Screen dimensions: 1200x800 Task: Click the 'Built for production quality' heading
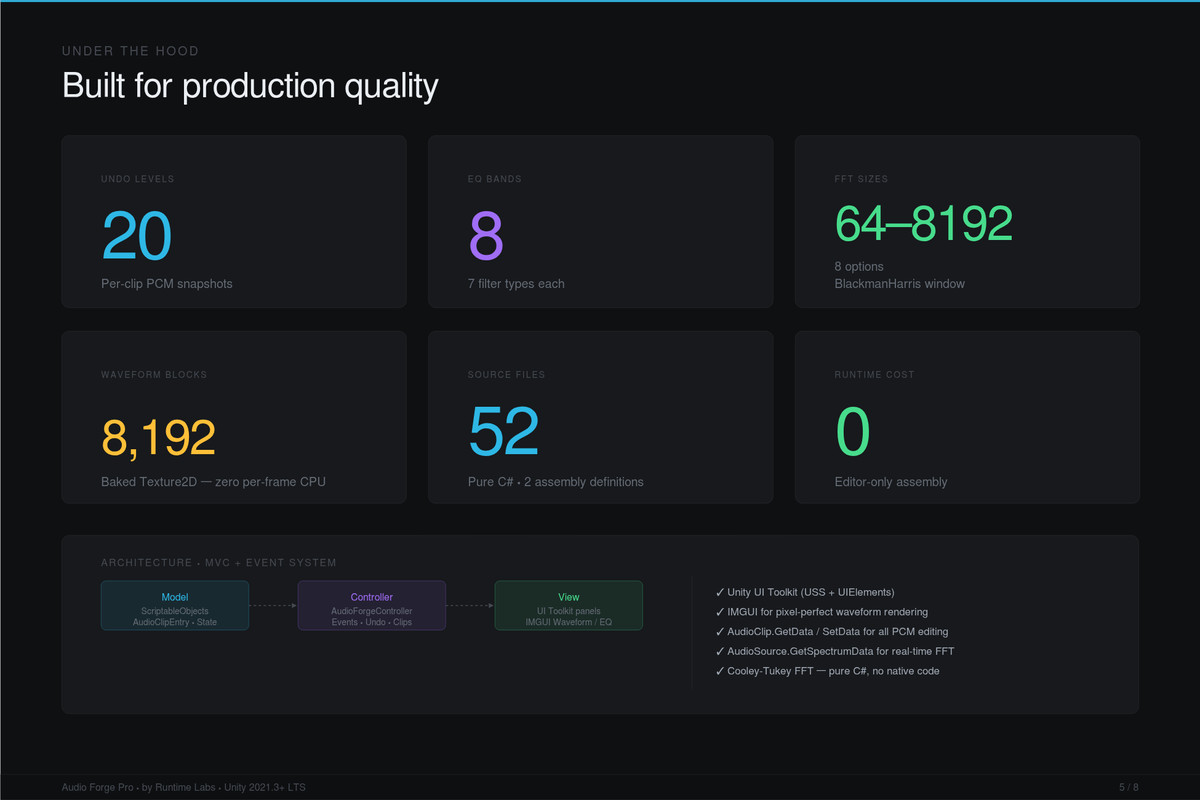pyautogui.click(x=250, y=85)
